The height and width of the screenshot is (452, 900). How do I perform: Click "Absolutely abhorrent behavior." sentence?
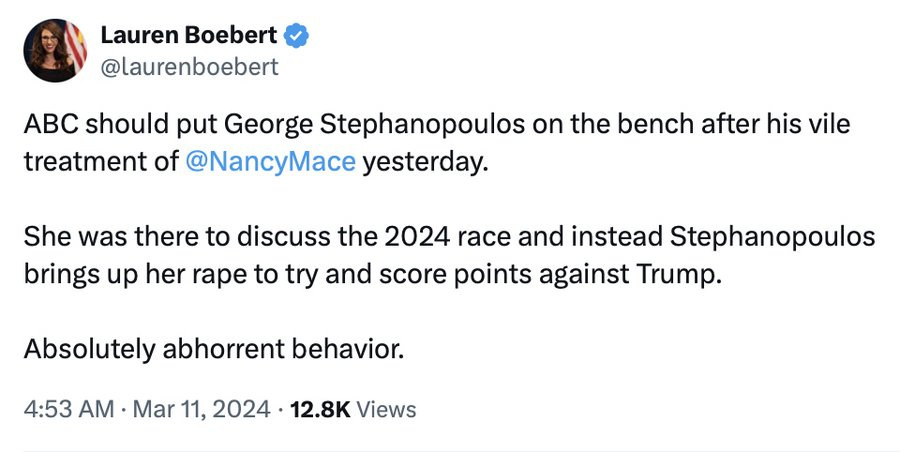point(214,349)
